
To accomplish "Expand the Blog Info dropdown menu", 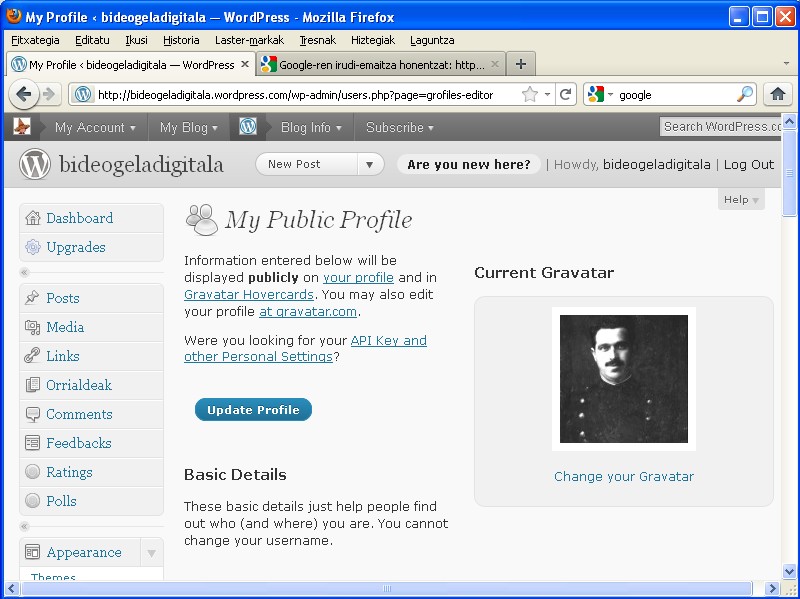I will [311, 127].
